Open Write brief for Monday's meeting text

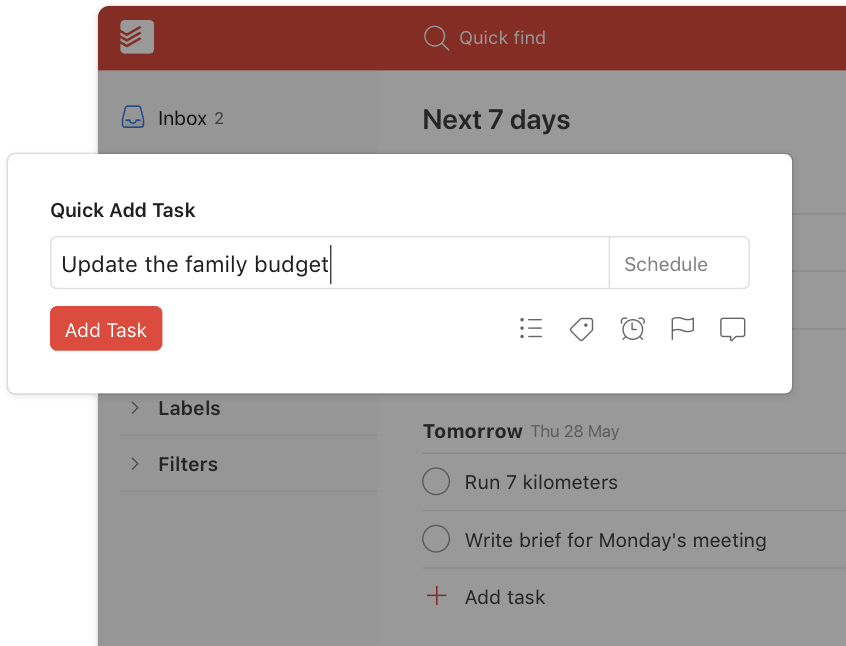[x=616, y=540]
